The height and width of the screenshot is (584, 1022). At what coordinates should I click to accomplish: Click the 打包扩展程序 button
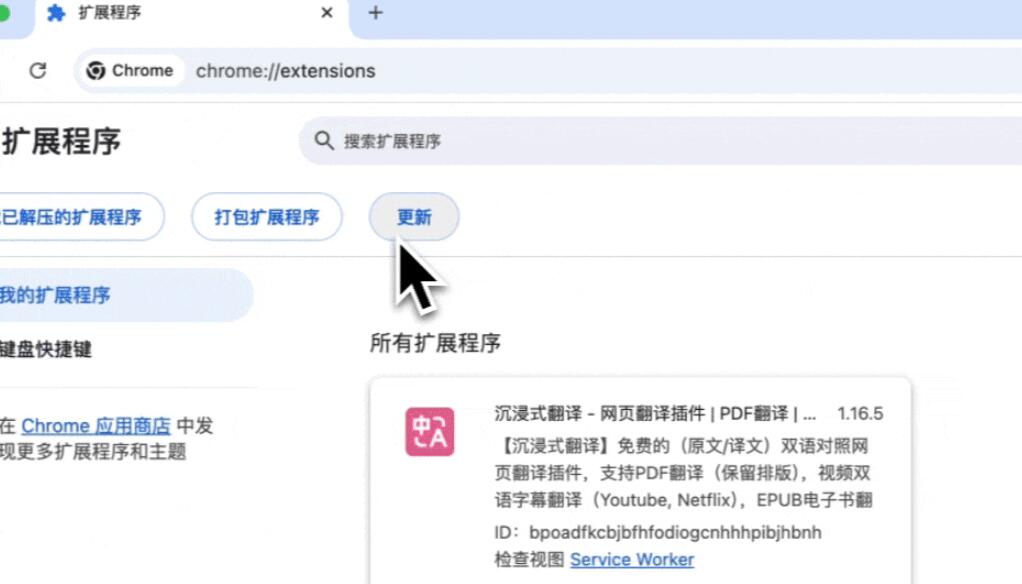click(267, 216)
